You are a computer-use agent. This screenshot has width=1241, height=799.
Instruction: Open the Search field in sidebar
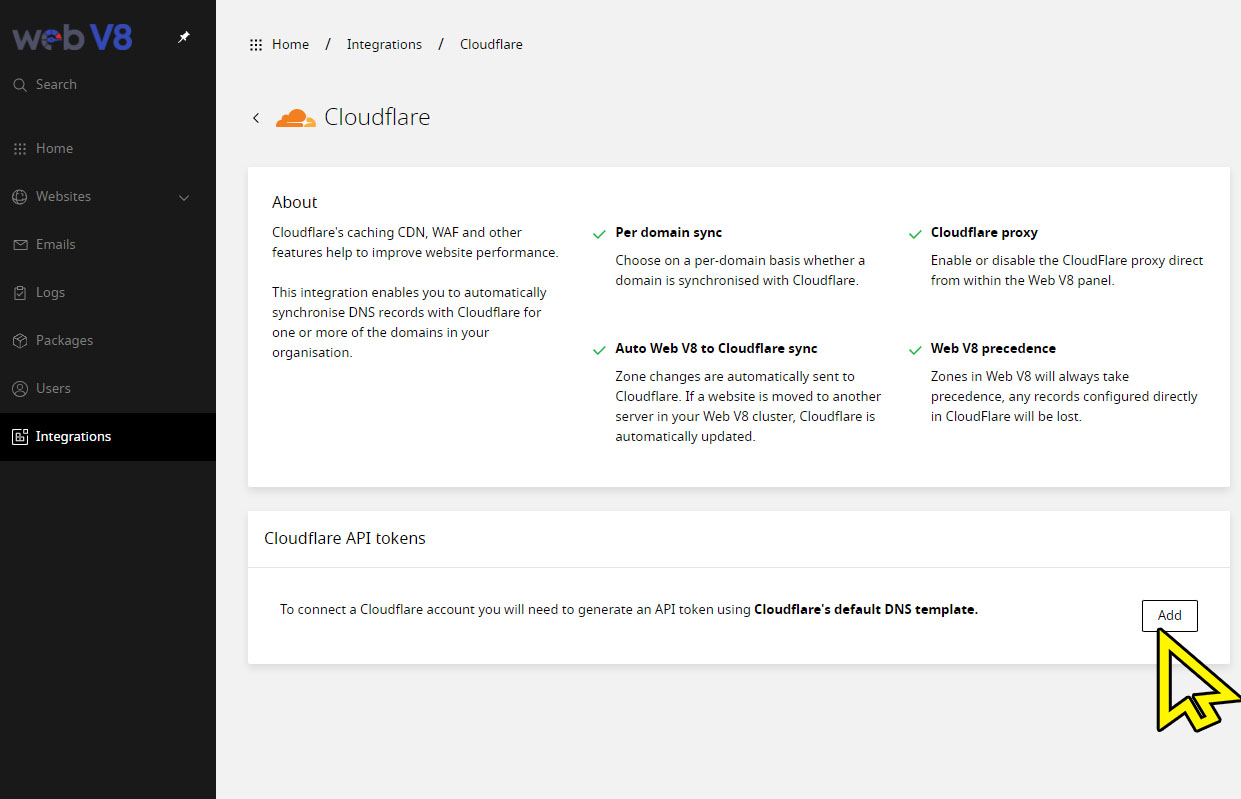point(56,85)
